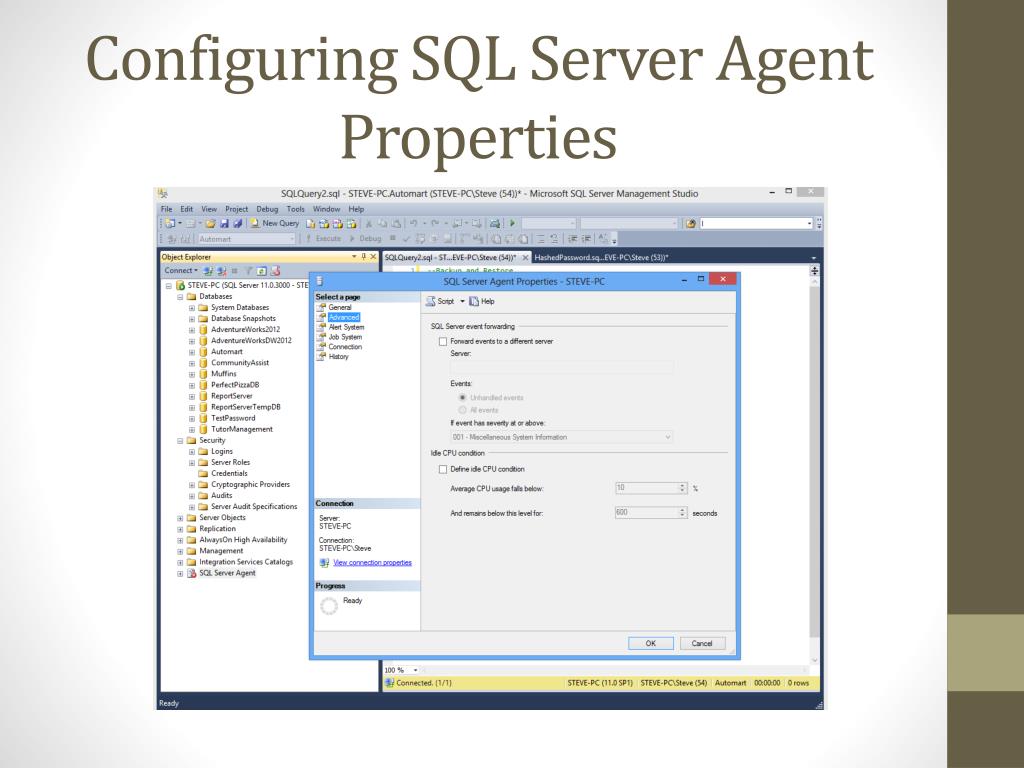1024x768 pixels.
Task: Select the TutorManagement database row
Action: coord(242,430)
